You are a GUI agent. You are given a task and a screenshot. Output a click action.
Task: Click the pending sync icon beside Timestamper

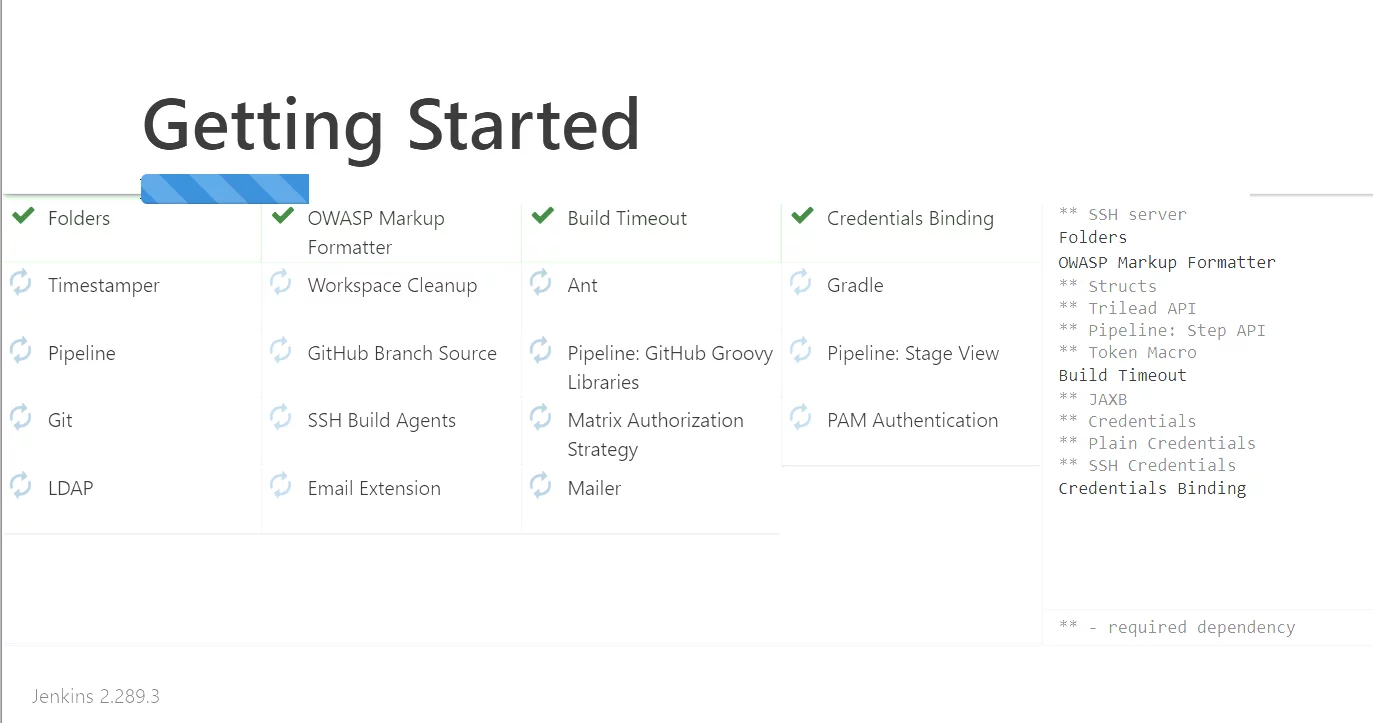click(21, 283)
